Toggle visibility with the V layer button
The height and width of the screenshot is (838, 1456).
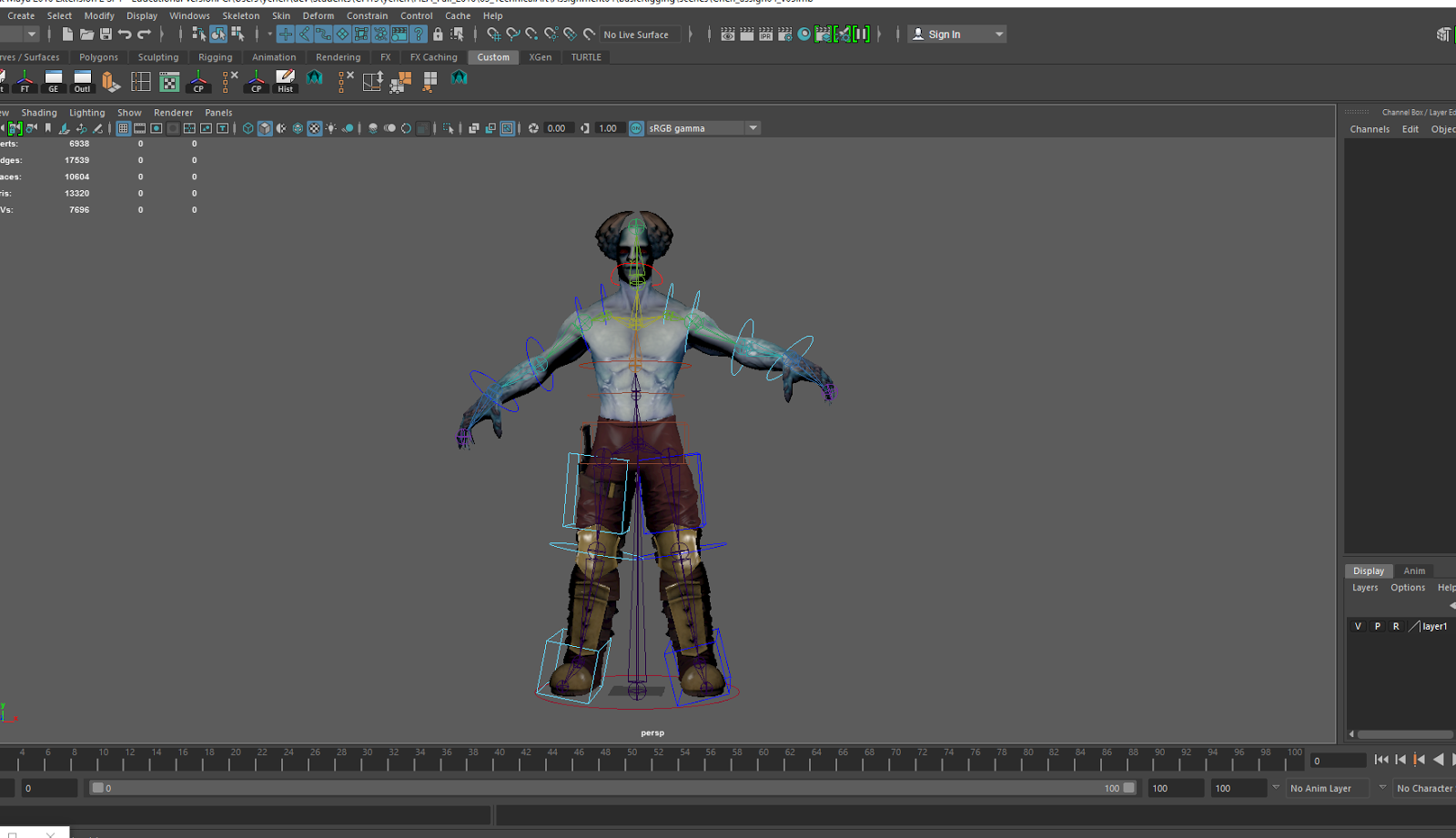pyautogui.click(x=1357, y=626)
